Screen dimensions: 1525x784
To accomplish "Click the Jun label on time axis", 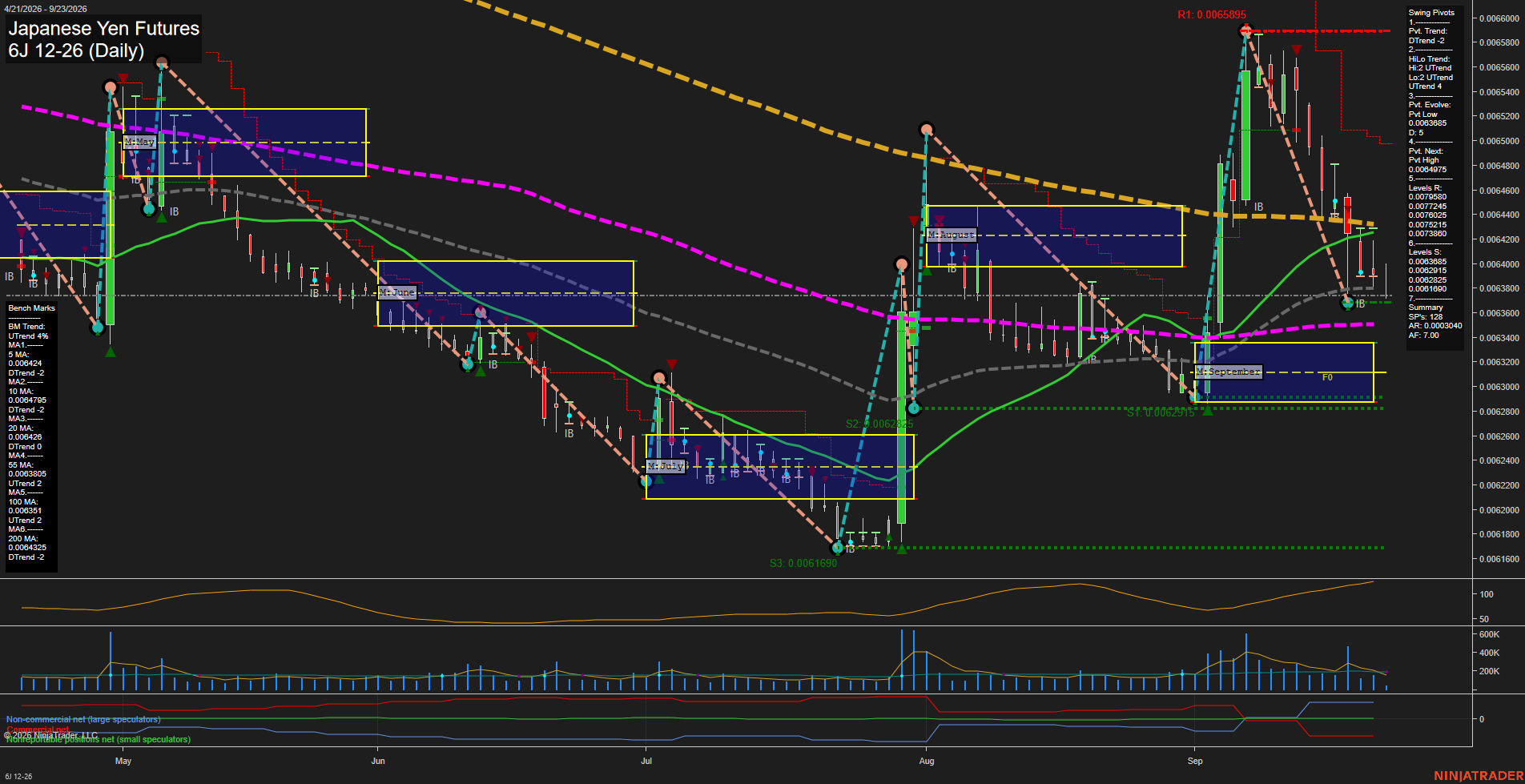I will click(378, 761).
